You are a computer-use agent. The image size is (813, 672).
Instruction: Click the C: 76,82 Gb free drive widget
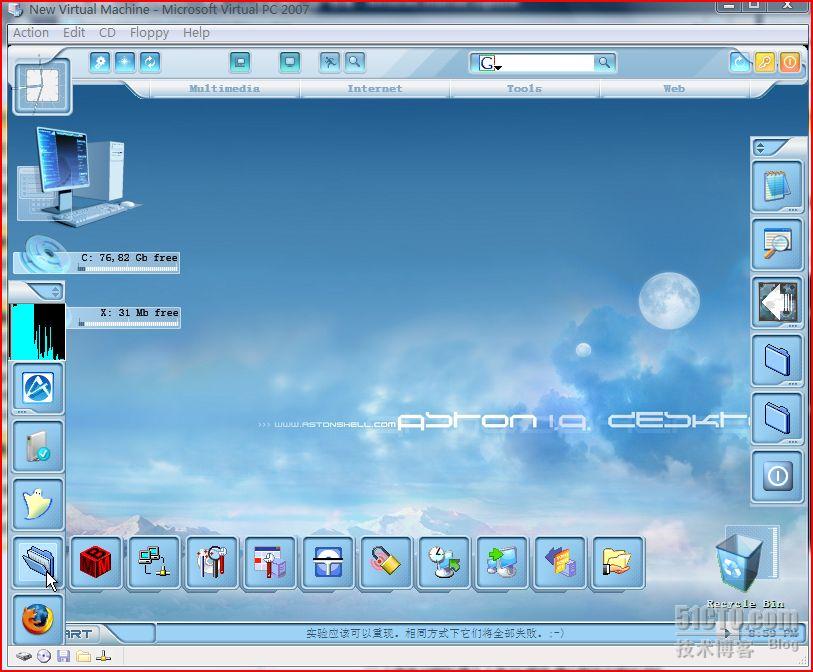pos(96,256)
